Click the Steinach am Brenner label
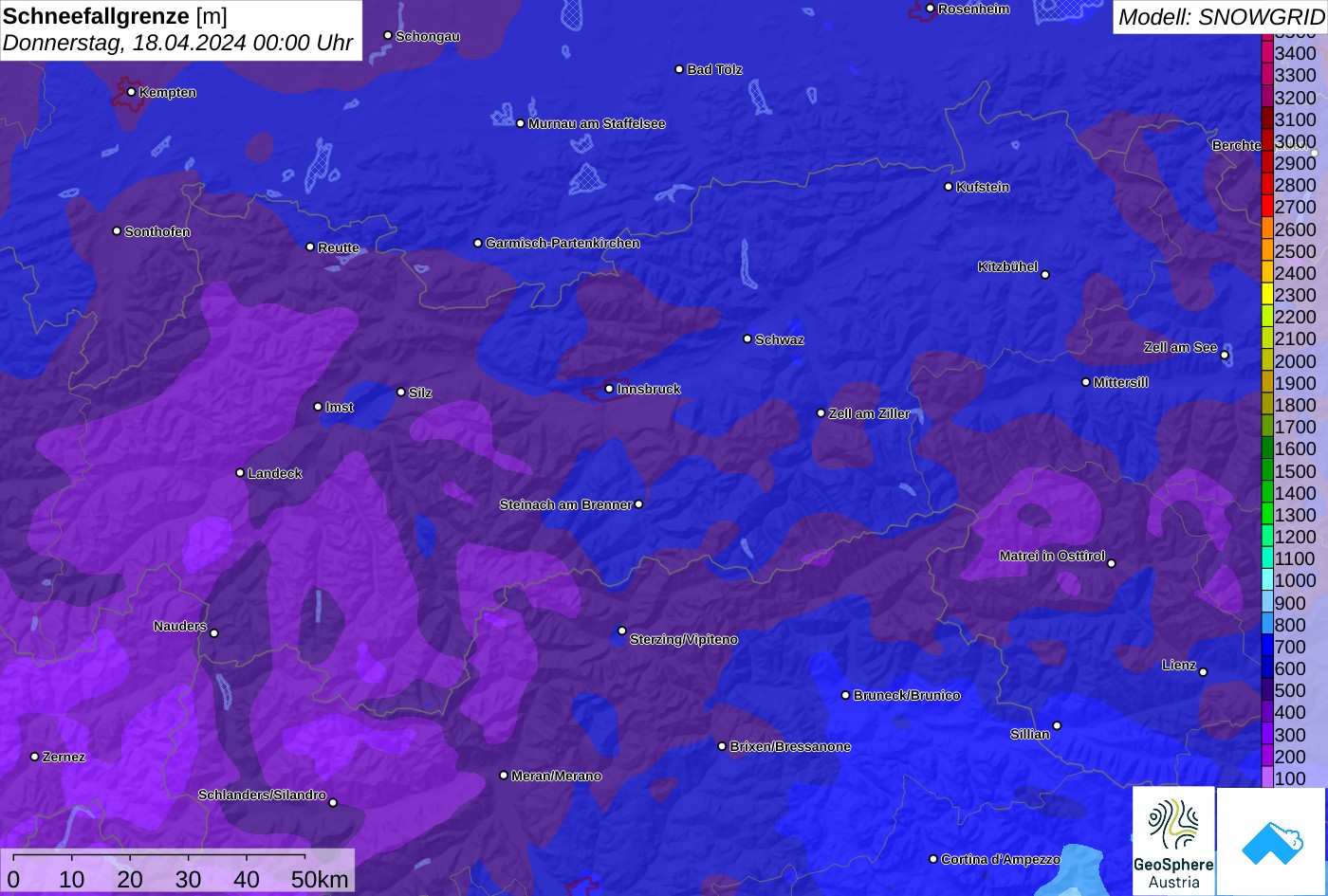1328x896 pixels. pos(565,504)
